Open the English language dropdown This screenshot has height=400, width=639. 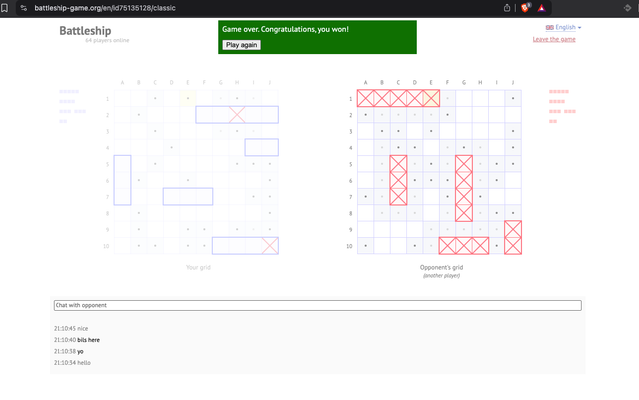564,27
